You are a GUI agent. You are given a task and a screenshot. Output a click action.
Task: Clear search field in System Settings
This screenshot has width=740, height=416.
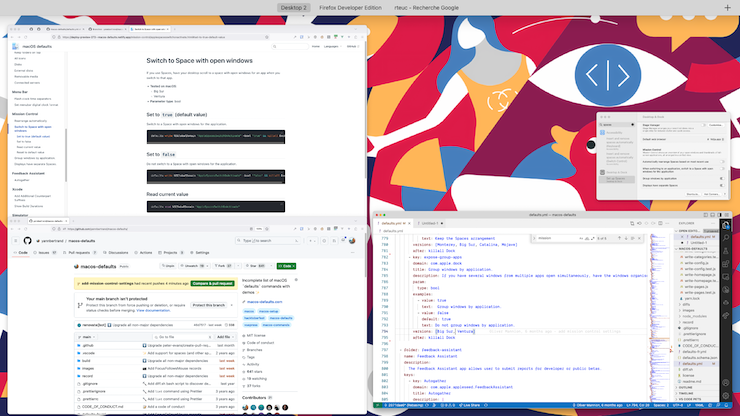[632, 125]
